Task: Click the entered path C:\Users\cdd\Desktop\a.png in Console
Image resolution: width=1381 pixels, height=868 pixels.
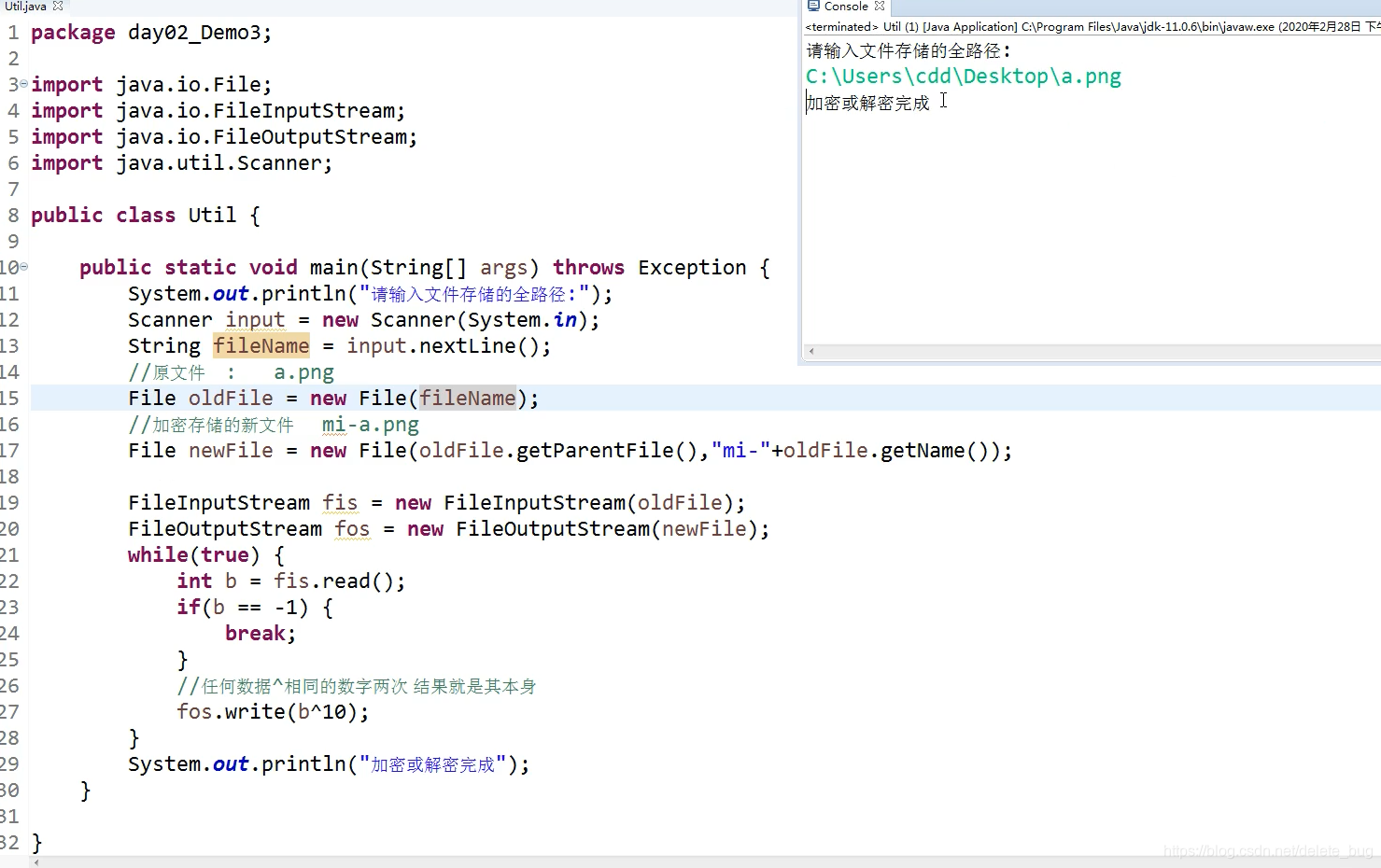Action: [x=964, y=77]
